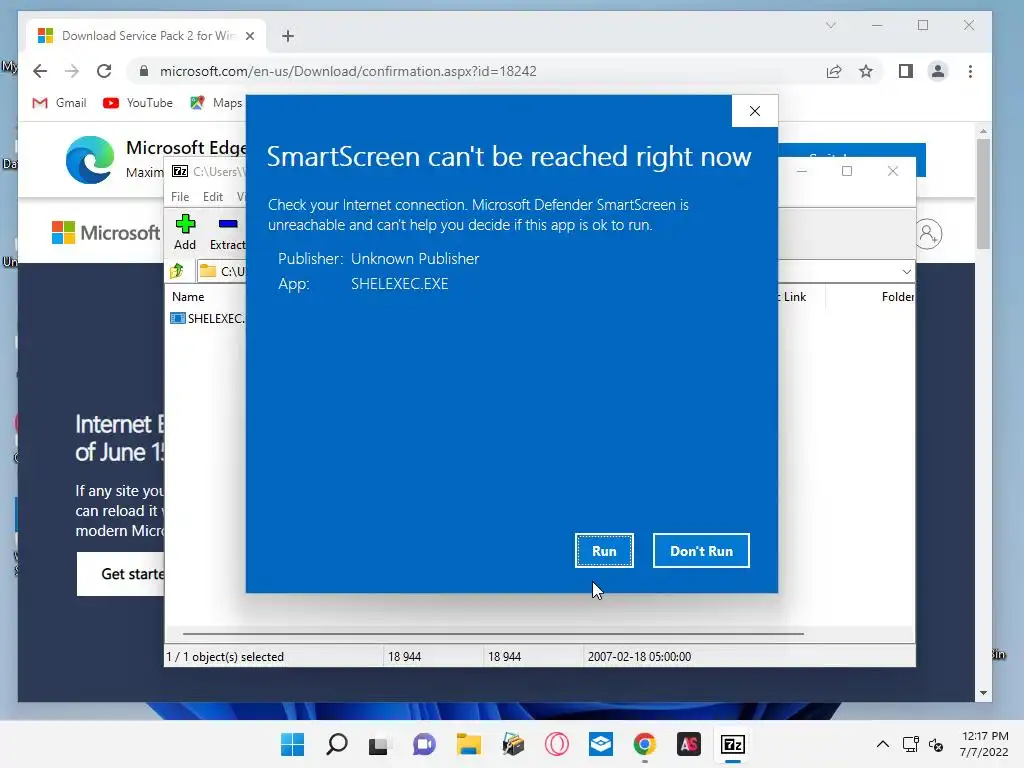Open Chat app on taskbar
This screenshot has height=768, width=1024.
423,744
